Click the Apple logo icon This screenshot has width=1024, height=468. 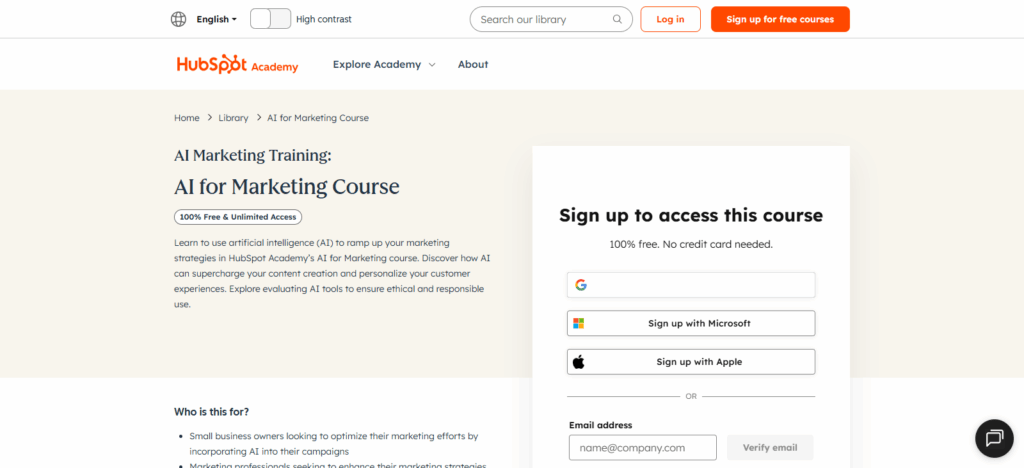[578, 361]
